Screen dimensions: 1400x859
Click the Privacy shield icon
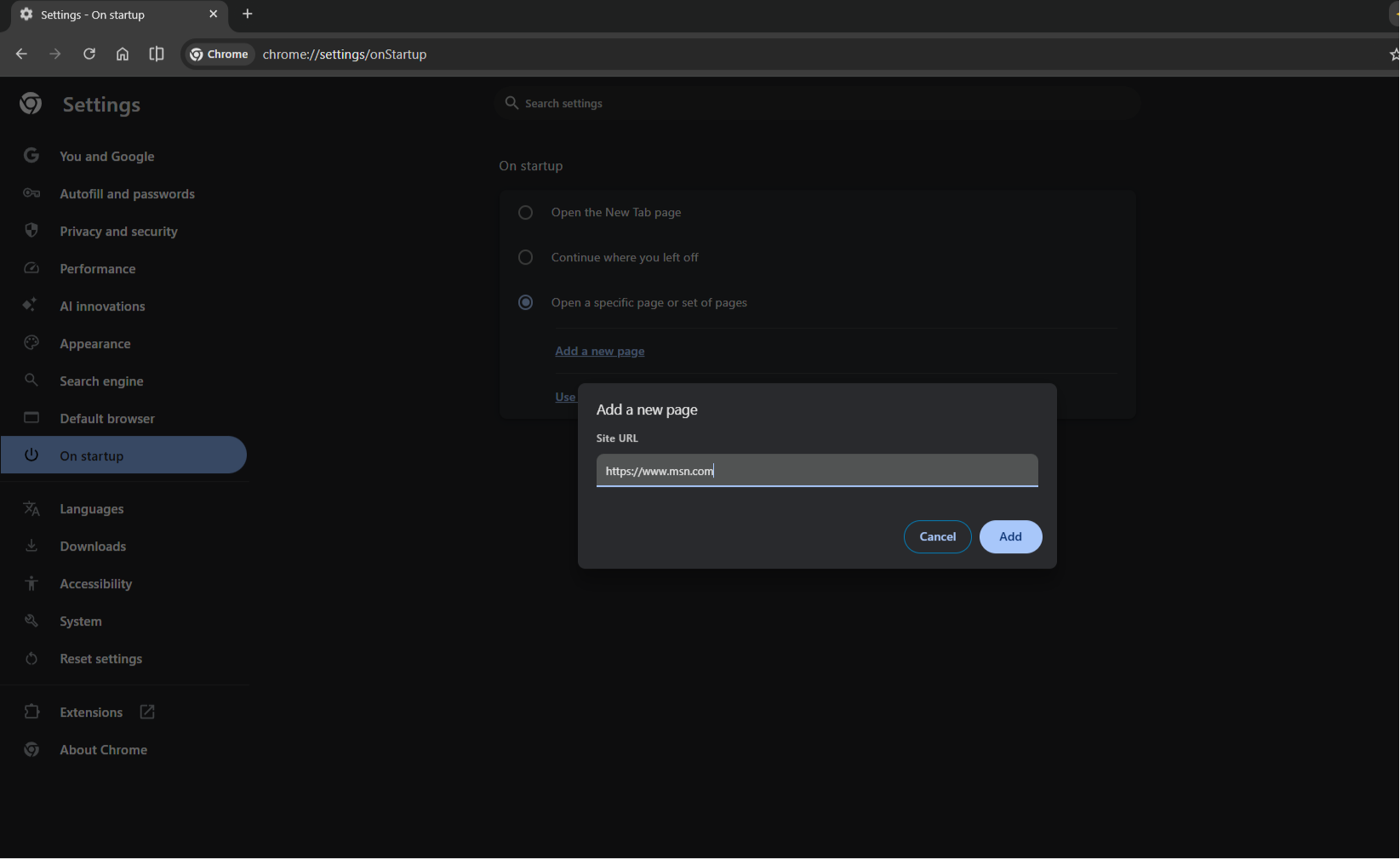(31, 231)
